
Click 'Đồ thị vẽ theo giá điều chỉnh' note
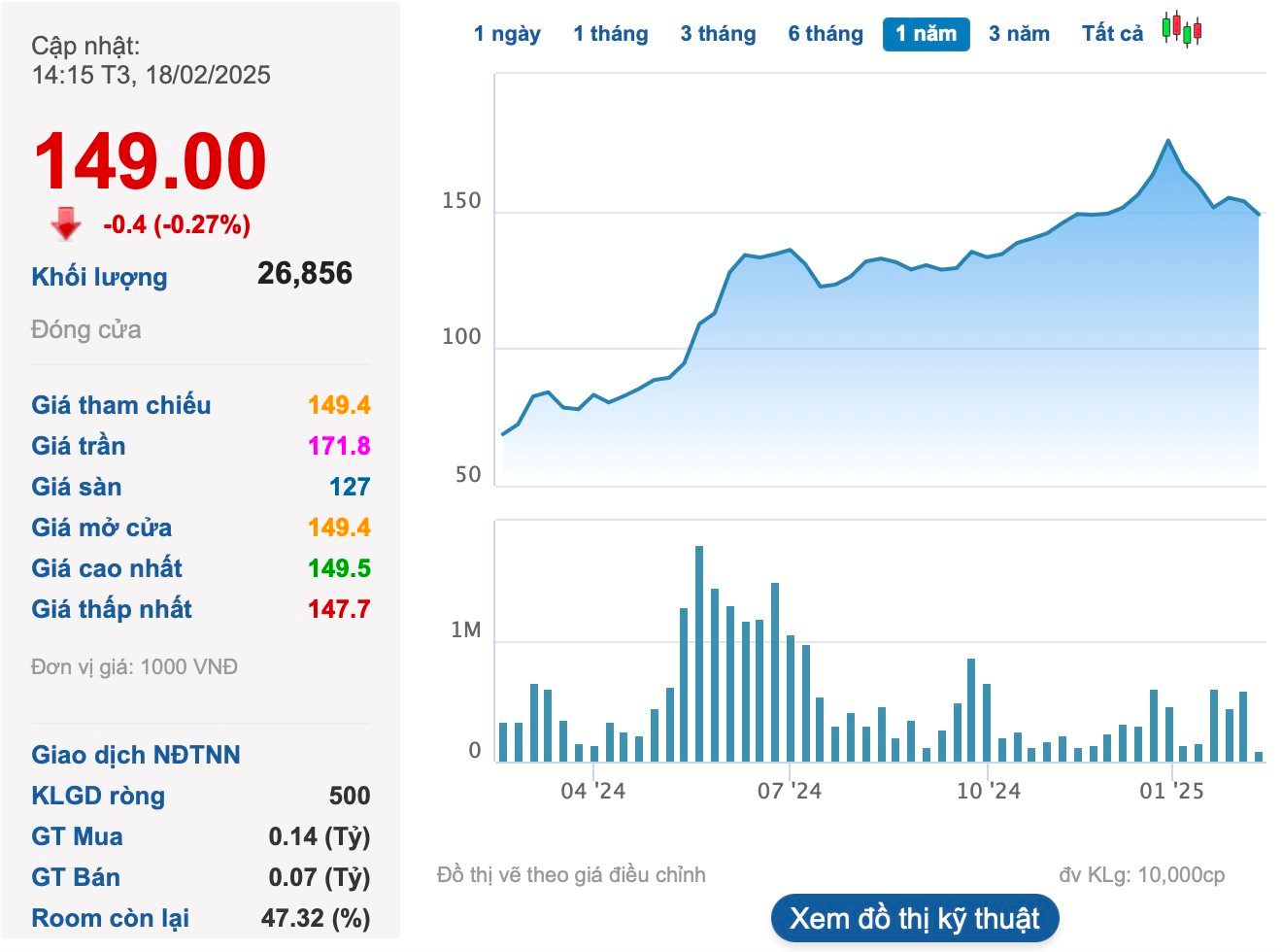pyautogui.click(x=571, y=875)
